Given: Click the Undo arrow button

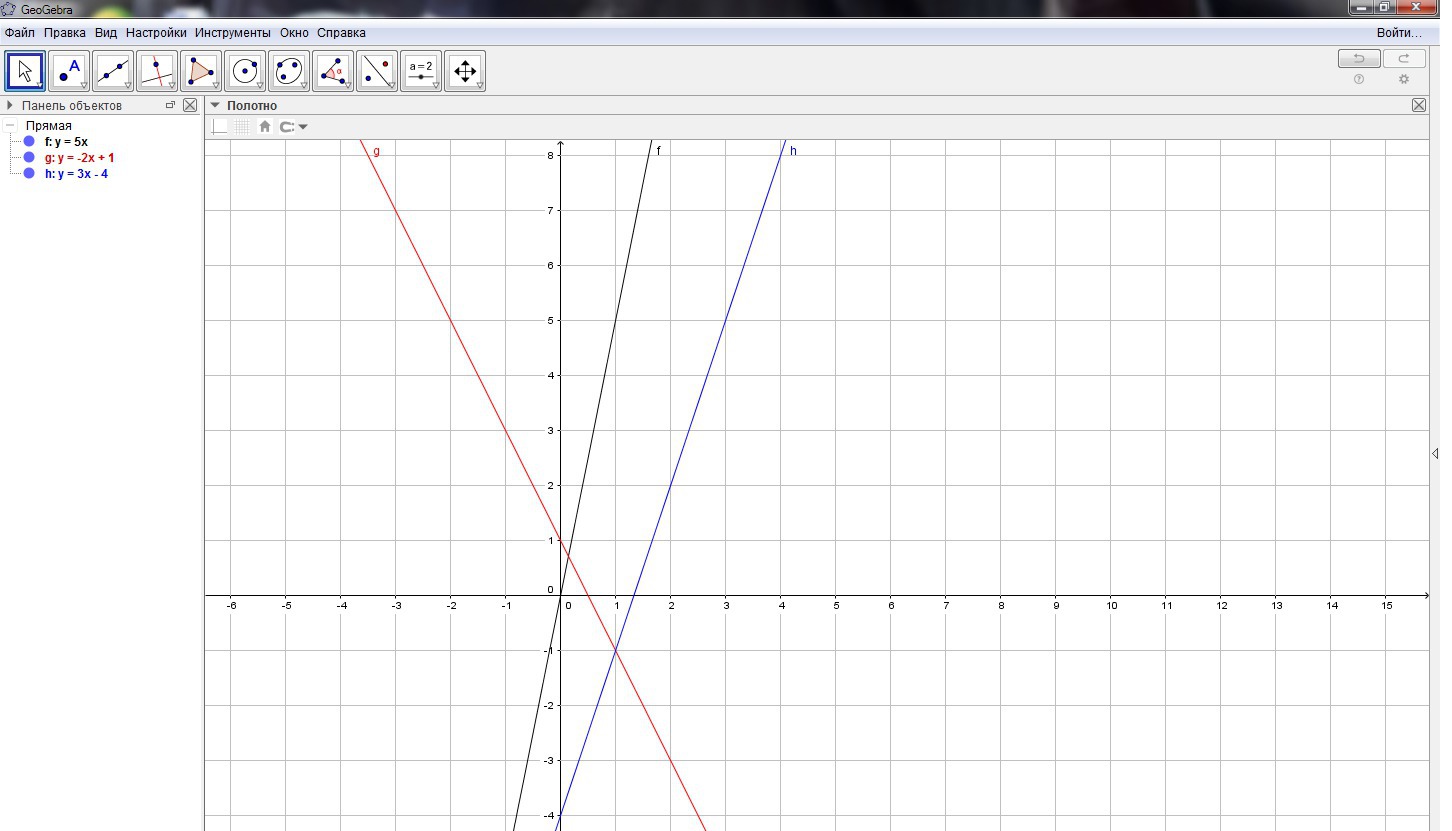Looking at the screenshot, I should 1359,59.
